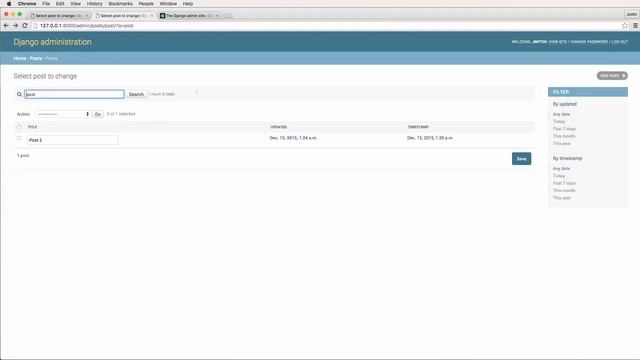Filter By timestamp: Today
This screenshot has width=640, height=360.
tap(559, 176)
